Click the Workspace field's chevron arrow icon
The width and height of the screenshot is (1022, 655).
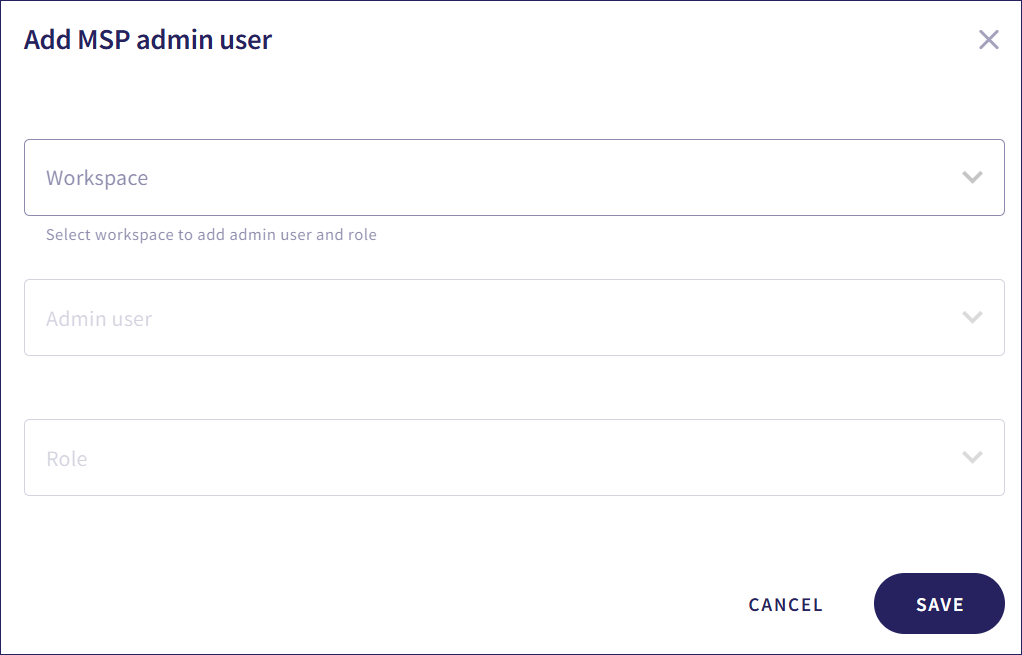(x=972, y=178)
